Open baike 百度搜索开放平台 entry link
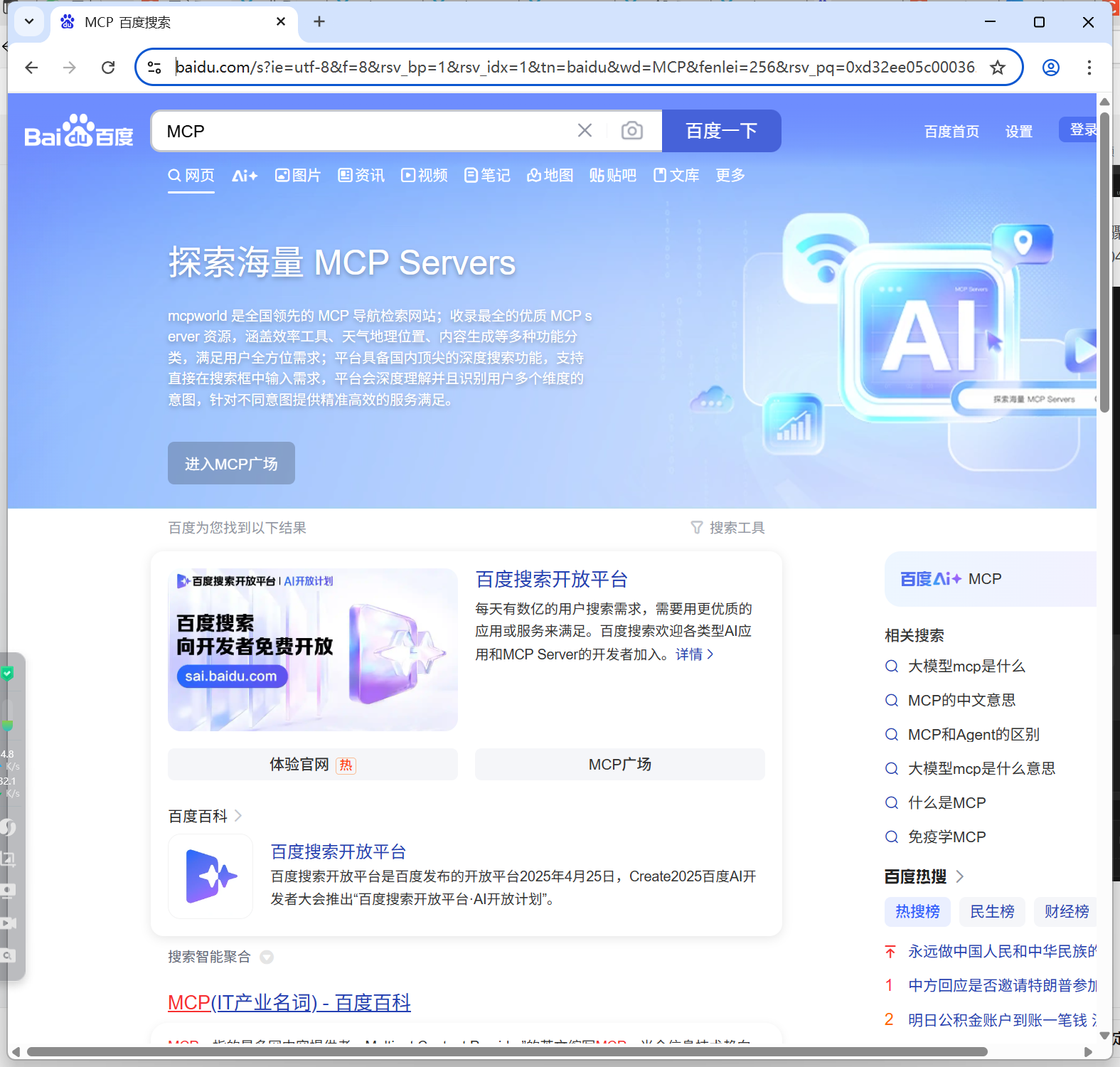The width and height of the screenshot is (1120, 1067). pyautogui.click(x=338, y=851)
